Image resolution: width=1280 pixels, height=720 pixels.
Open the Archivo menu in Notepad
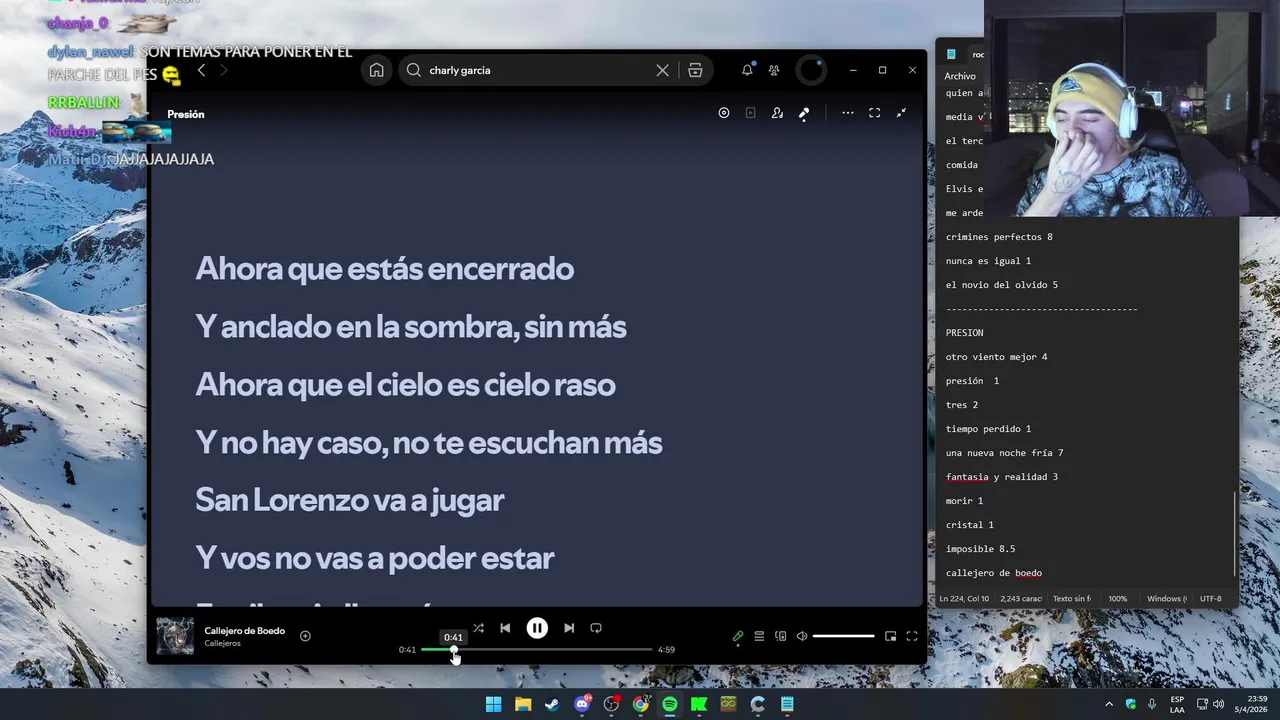tap(959, 76)
